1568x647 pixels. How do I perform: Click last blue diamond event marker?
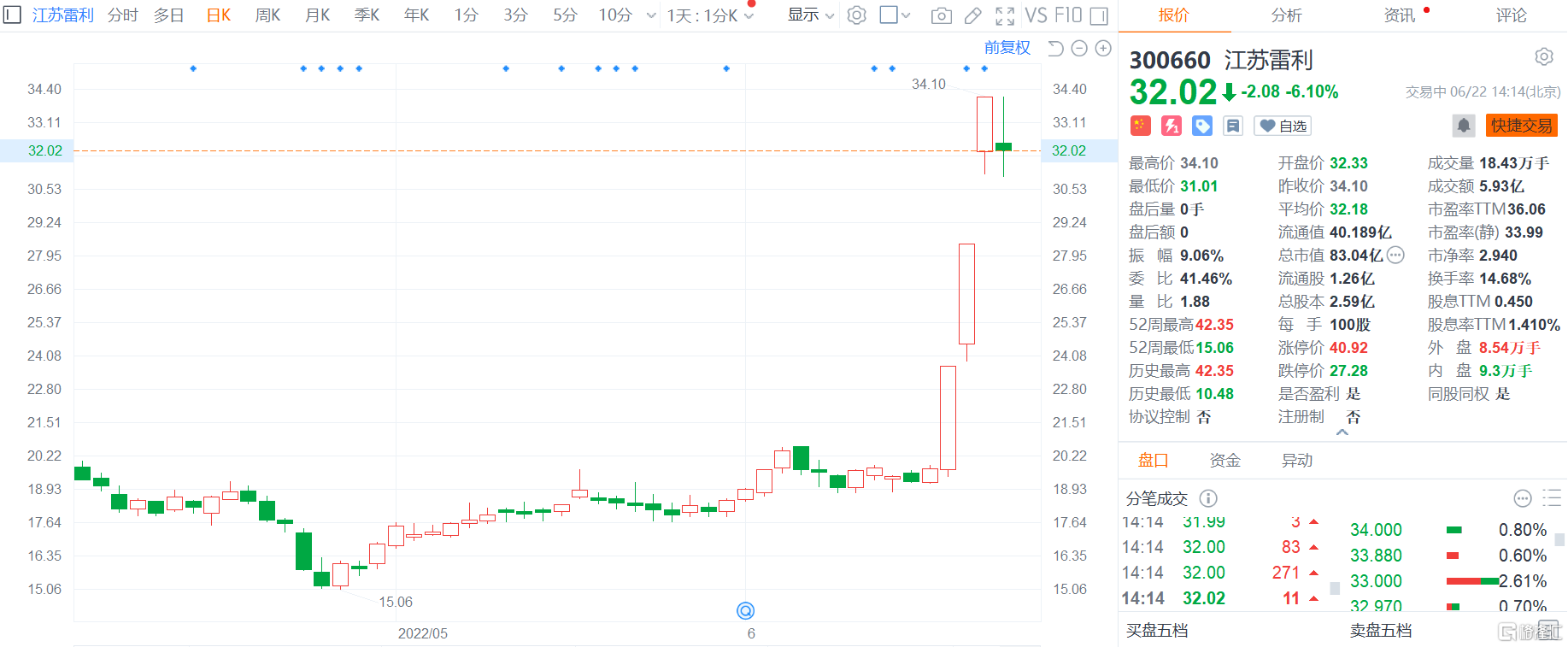point(984,68)
